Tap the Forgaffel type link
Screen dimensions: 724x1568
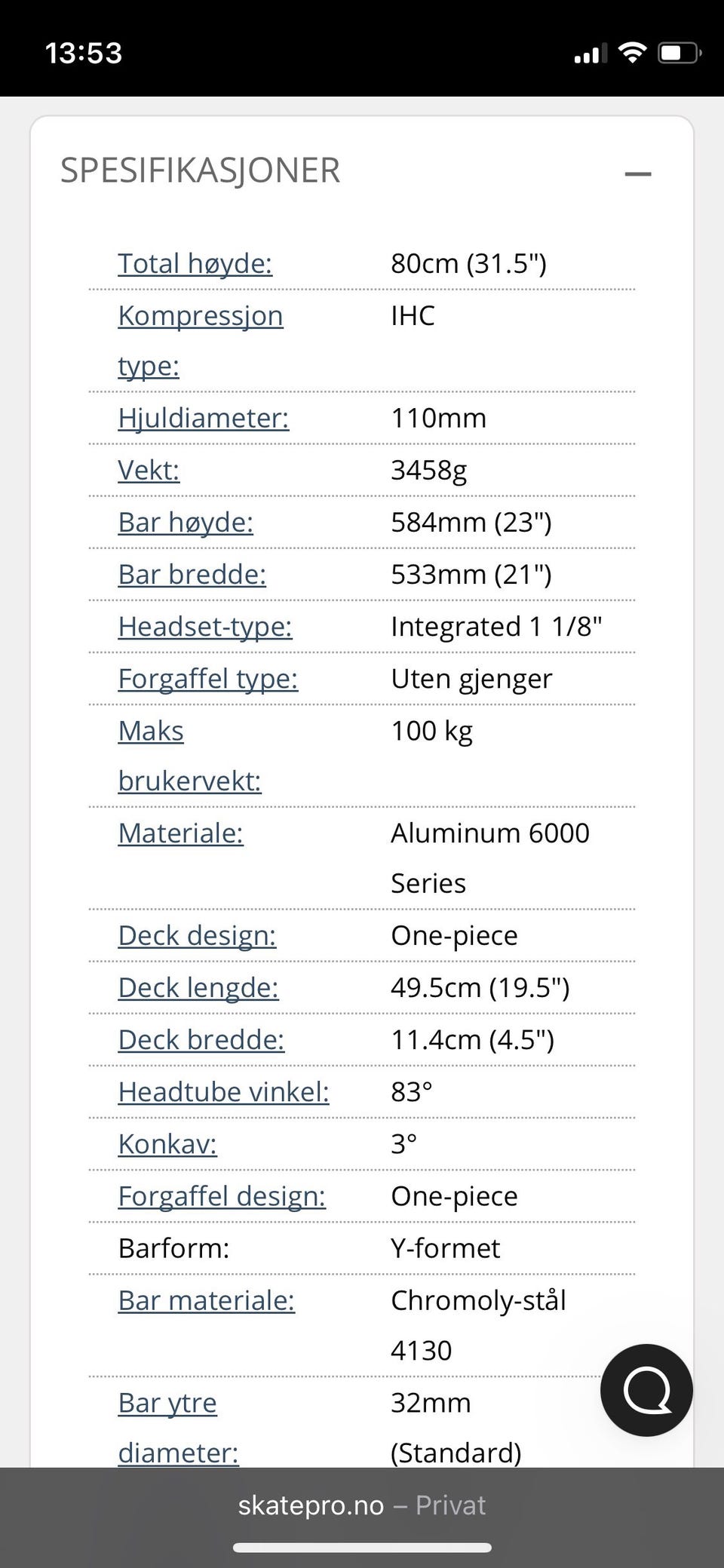[208, 678]
